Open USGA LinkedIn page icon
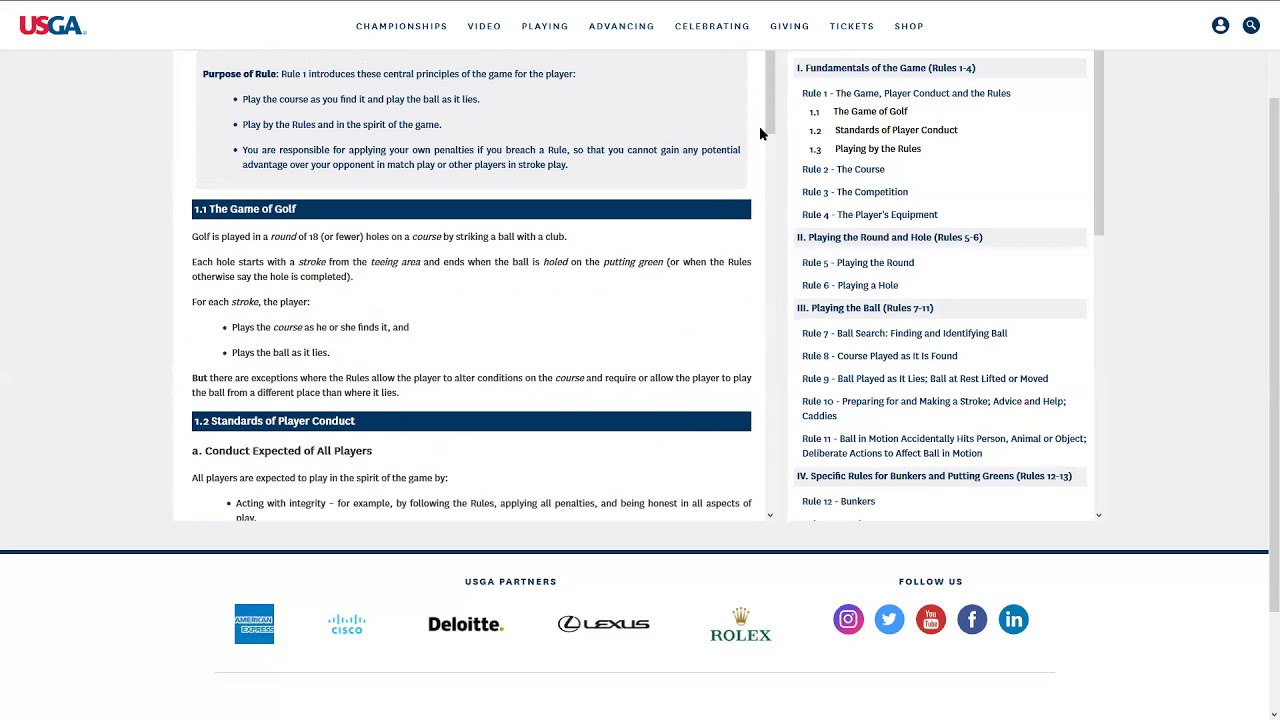Image resolution: width=1280 pixels, height=720 pixels. point(1013,620)
